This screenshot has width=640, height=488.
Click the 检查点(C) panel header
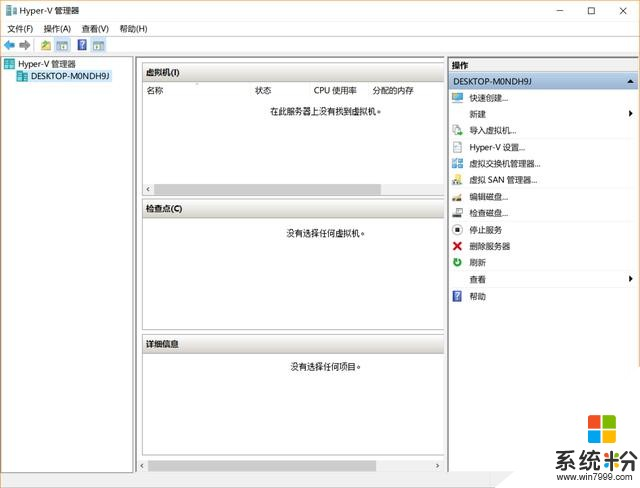293,209
